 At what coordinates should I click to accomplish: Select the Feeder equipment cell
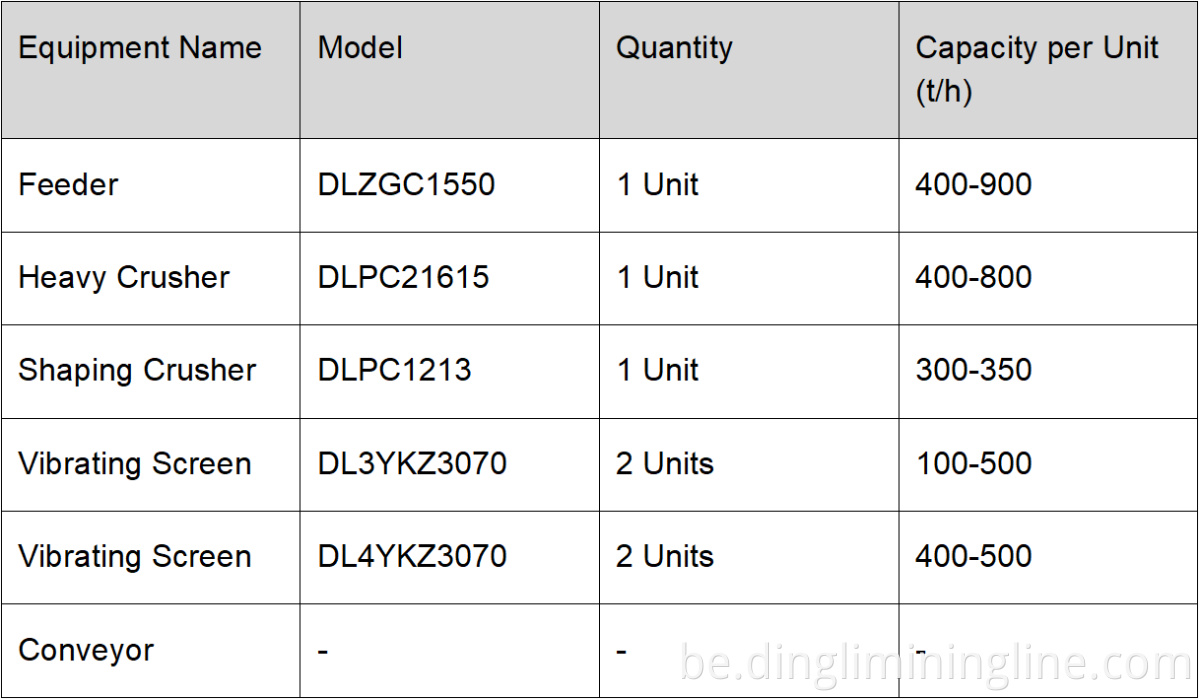[68, 185]
